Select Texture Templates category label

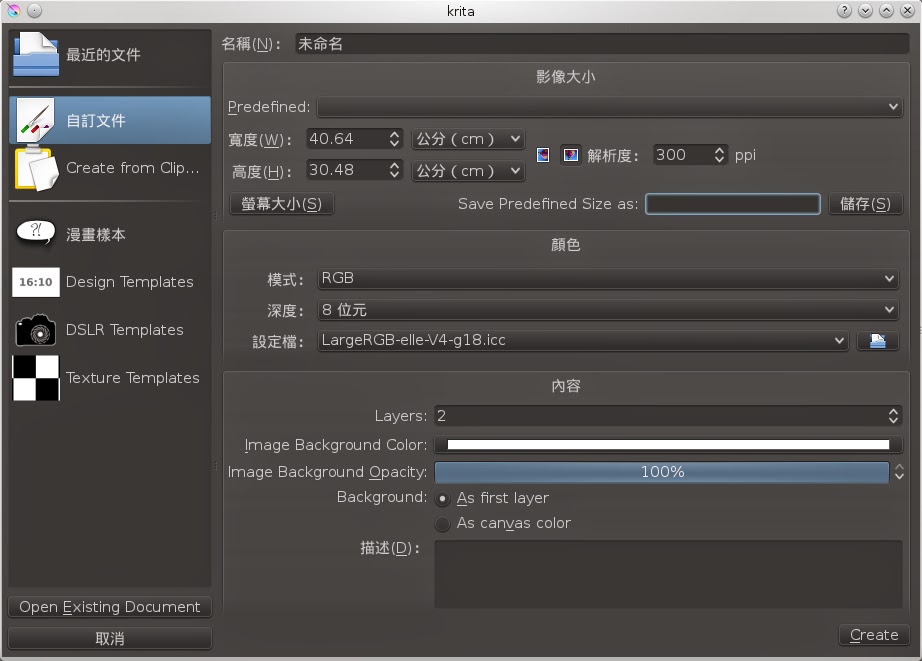click(x=133, y=378)
